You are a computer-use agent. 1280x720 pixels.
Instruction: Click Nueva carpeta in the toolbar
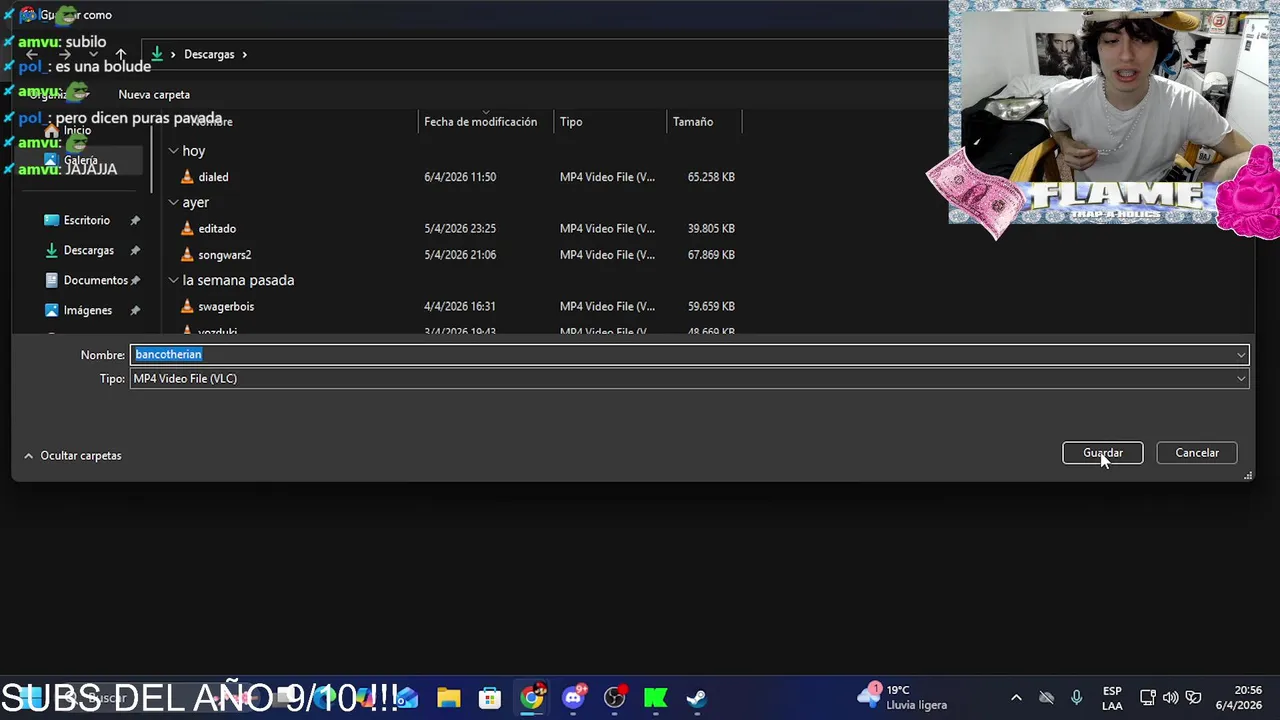point(154,95)
